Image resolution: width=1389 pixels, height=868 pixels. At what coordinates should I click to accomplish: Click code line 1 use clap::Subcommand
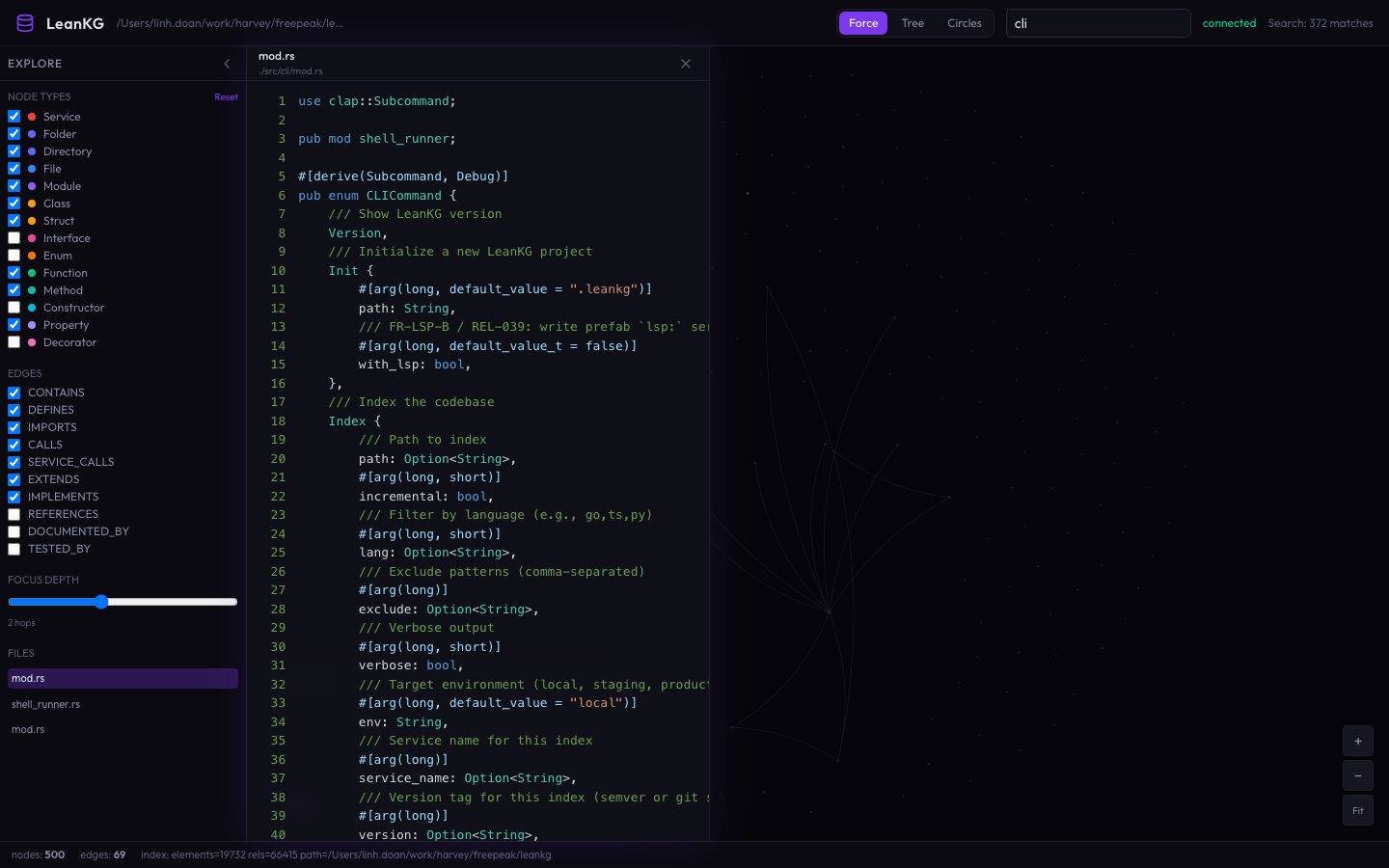click(x=377, y=101)
